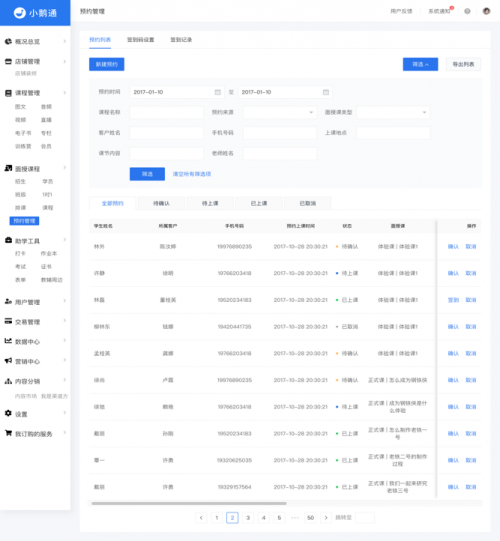Click the horizontal table scrollbar

click(189, 503)
